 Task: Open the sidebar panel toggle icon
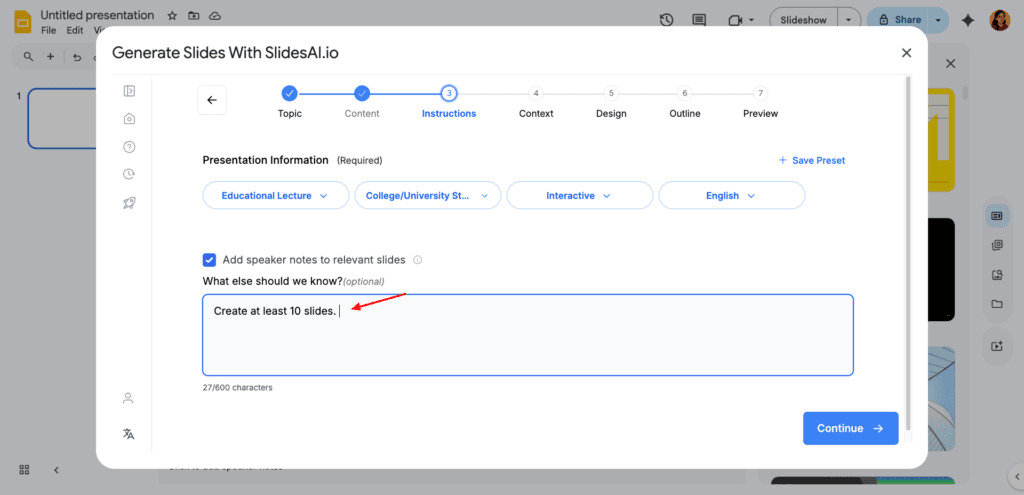point(129,91)
